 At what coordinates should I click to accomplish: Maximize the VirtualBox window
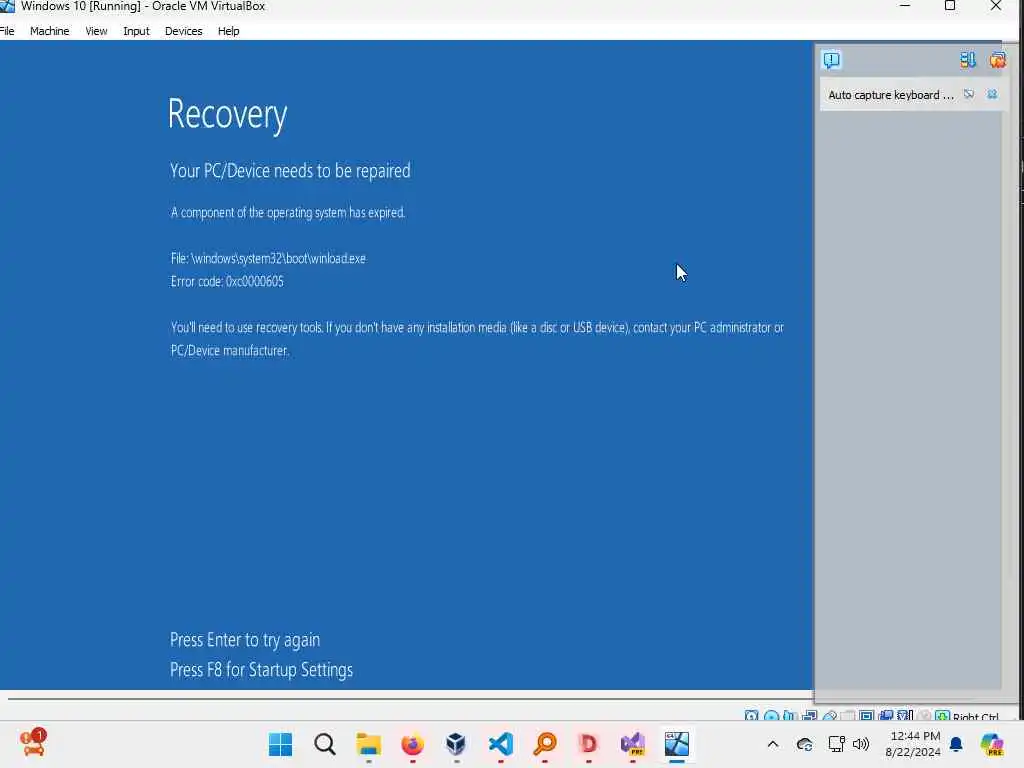pyautogui.click(x=950, y=6)
